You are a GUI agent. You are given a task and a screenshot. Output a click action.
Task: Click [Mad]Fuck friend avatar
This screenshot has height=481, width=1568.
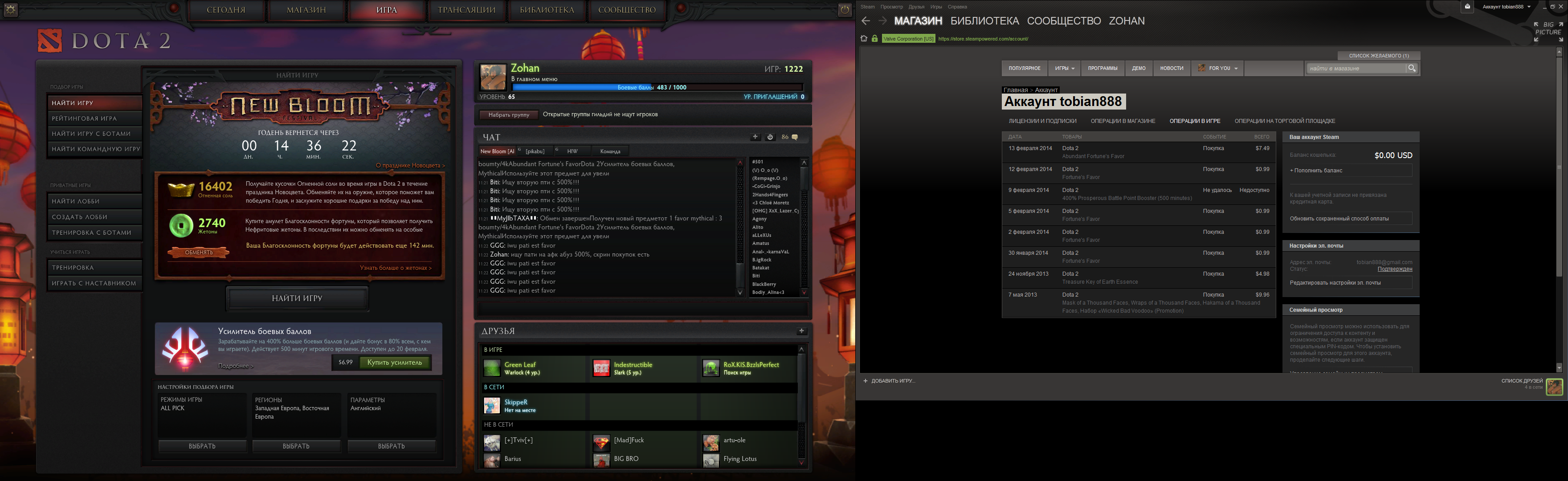click(x=601, y=442)
